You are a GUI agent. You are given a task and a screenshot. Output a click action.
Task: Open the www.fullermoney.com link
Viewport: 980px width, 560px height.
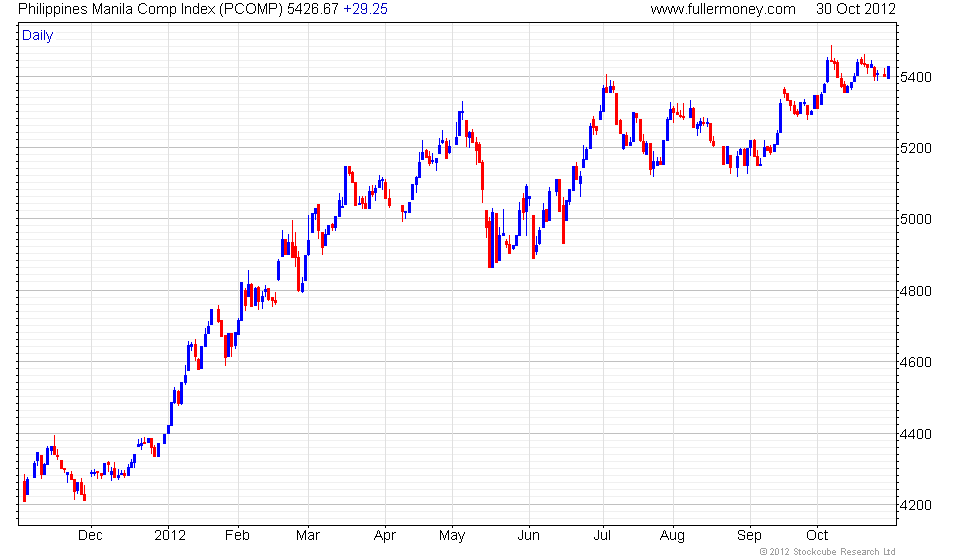pos(722,9)
